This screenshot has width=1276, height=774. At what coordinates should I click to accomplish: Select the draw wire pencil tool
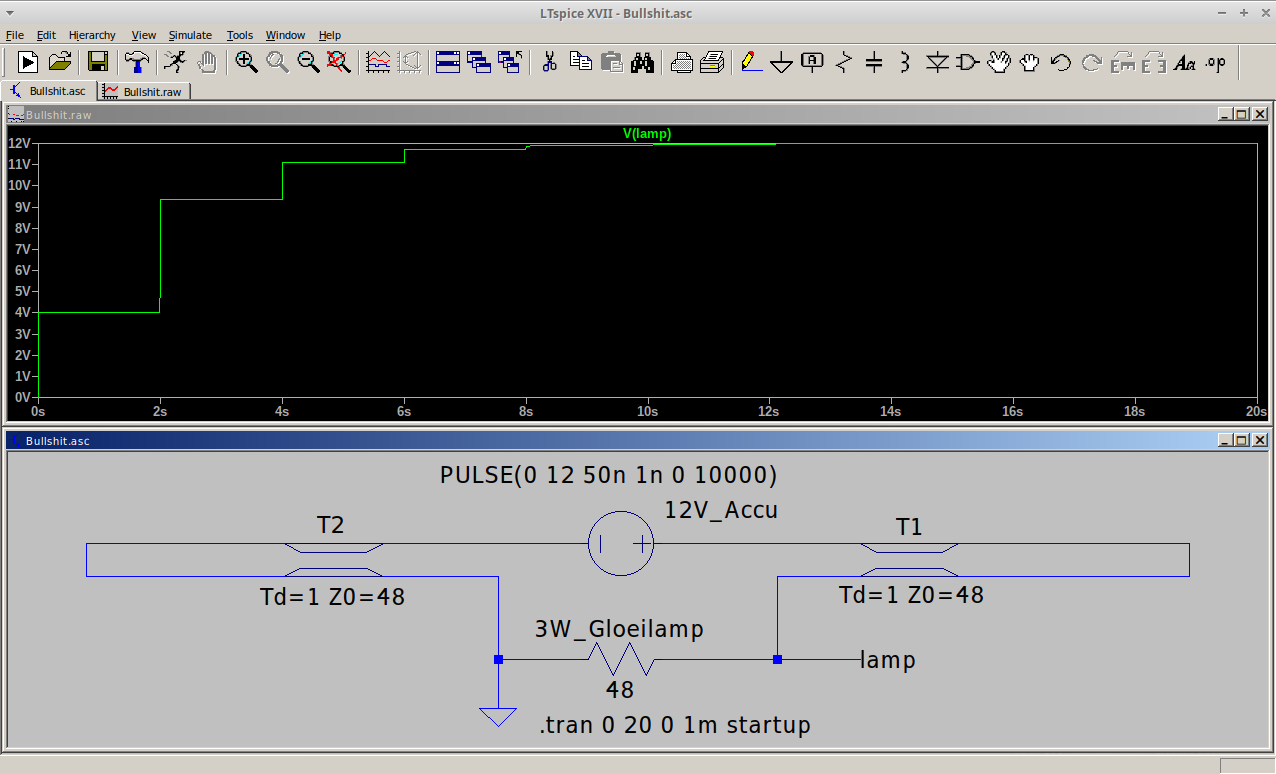751,62
